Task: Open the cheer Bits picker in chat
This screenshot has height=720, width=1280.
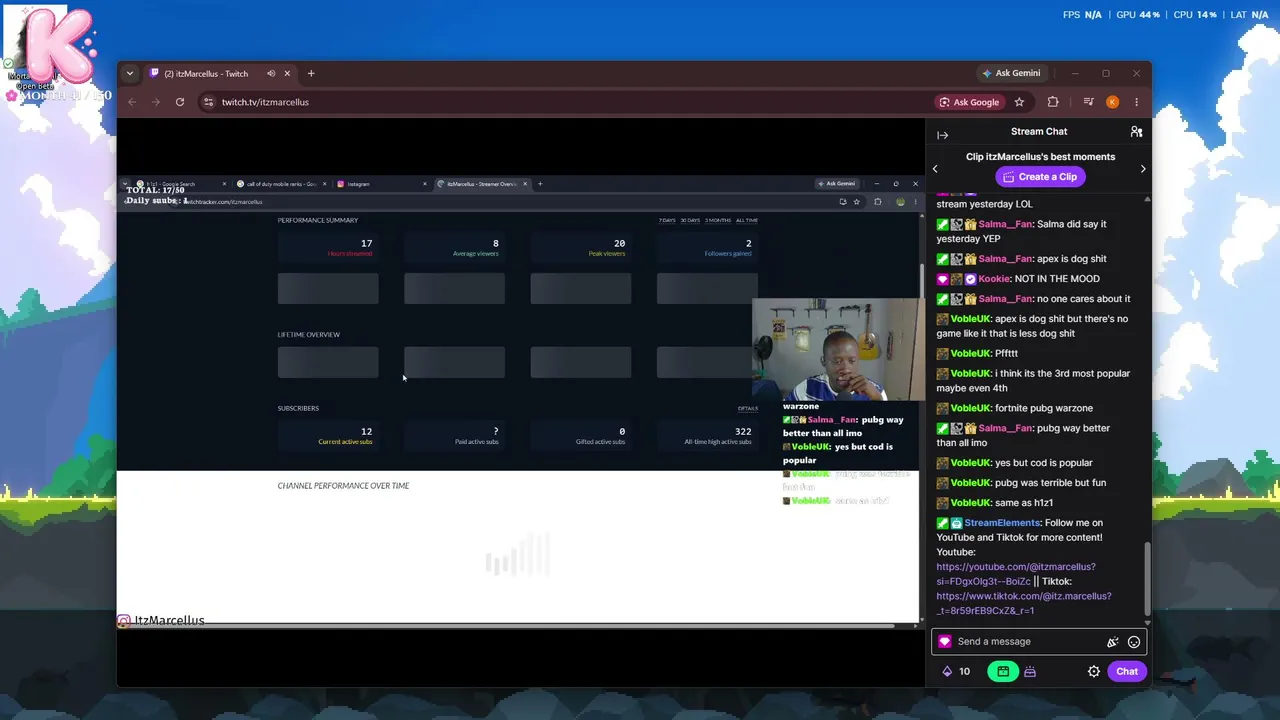Action: pyautogui.click(x=1113, y=642)
